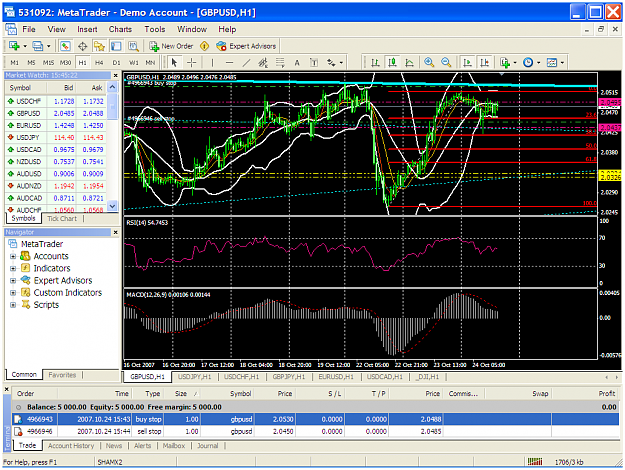Select the H4 timeframe
Screen dimensions: 625x470
click(x=99, y=63)
